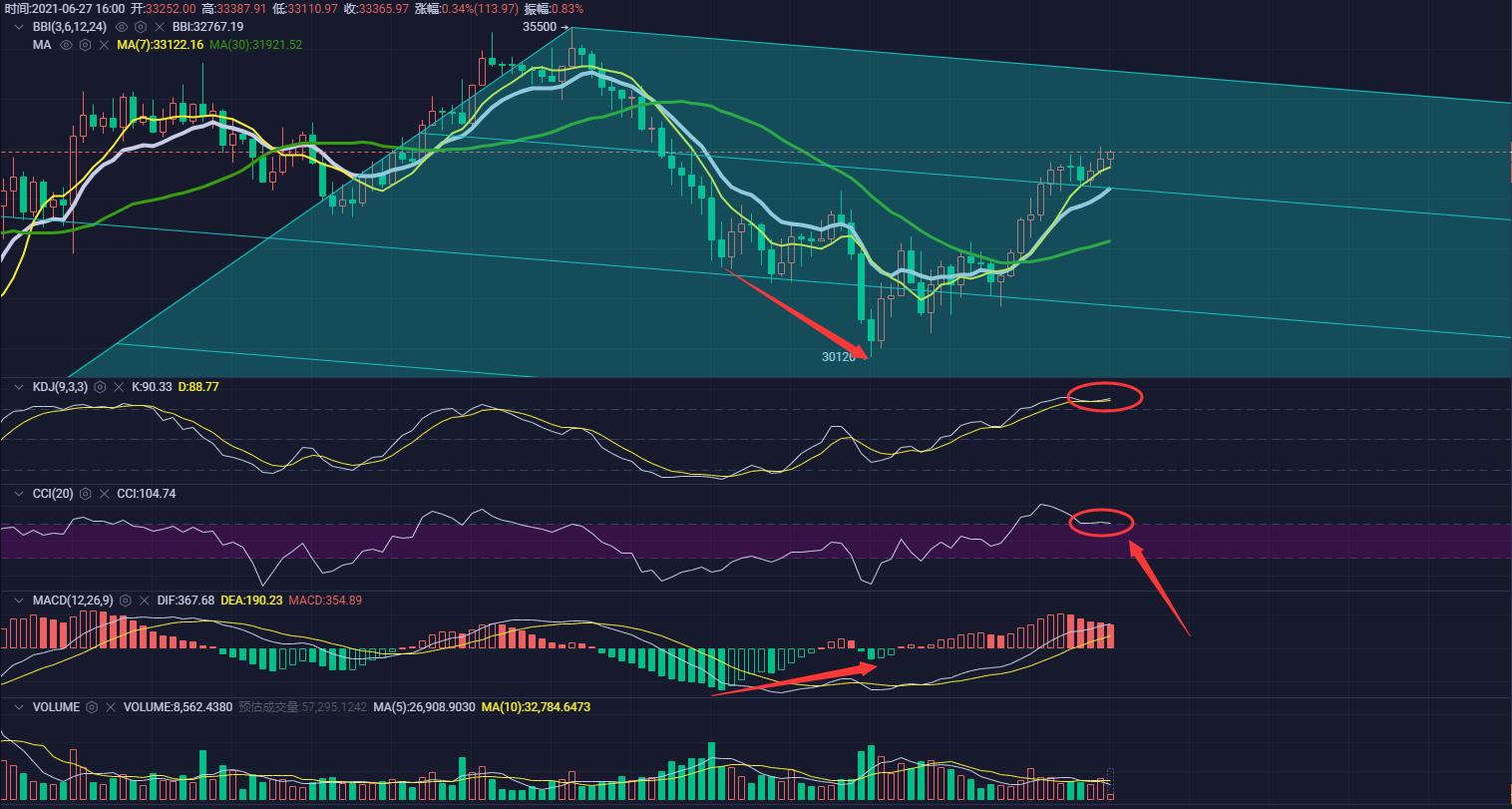Open VOLUME indicator settings gear
This screenshot has width=1512, height=809.
(x=92, y=707)
